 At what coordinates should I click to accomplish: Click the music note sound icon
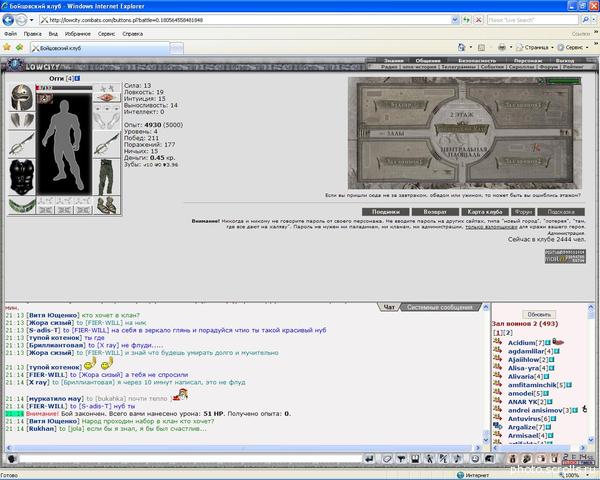(x=458, y=459)
